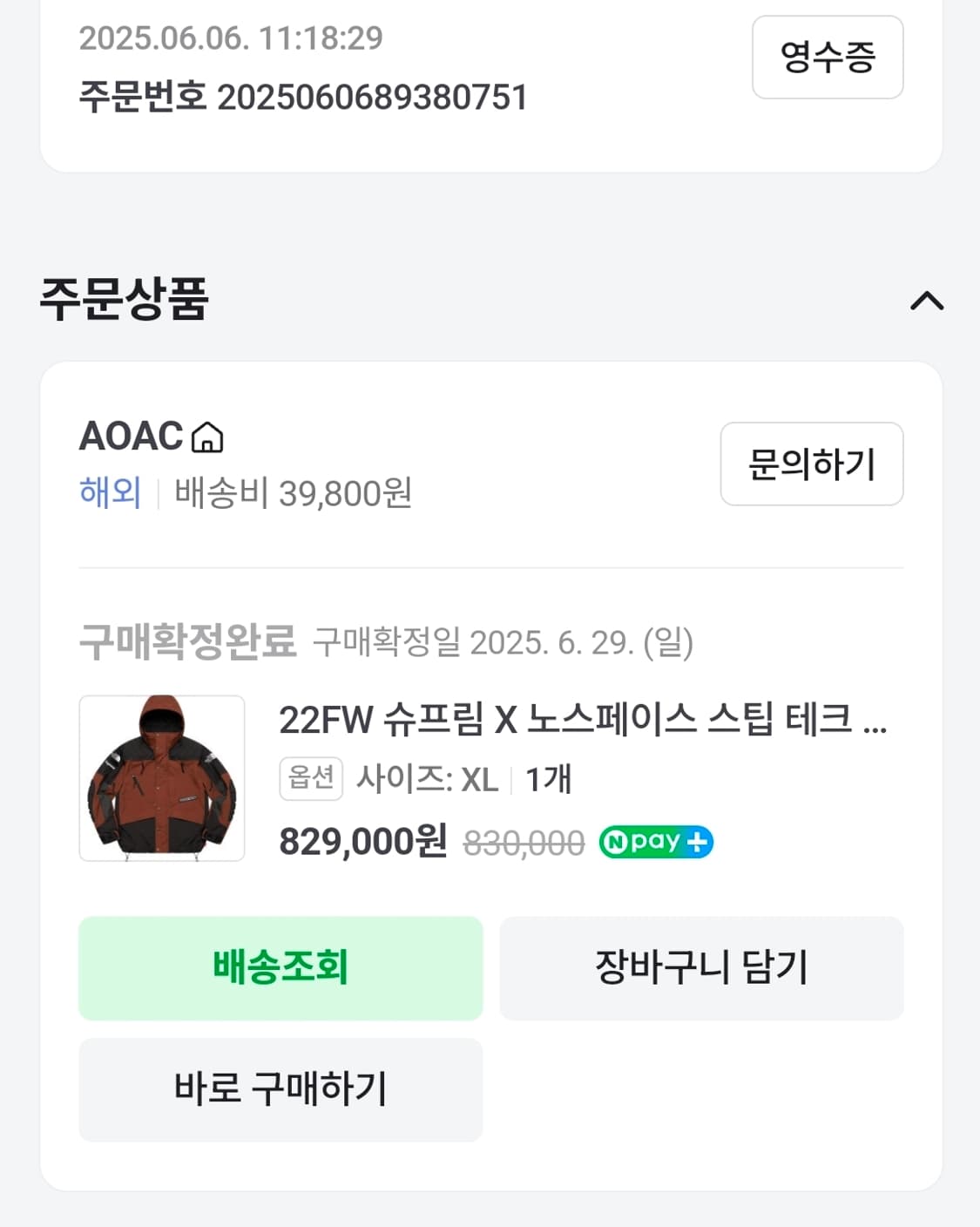Click the 주문상품 section heading

(125, 299)
